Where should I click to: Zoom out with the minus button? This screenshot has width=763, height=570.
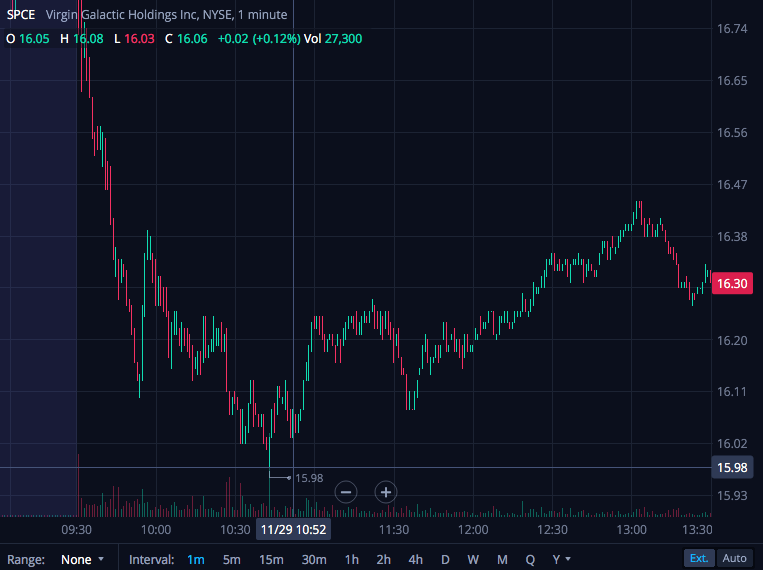(x=346, y=492)
